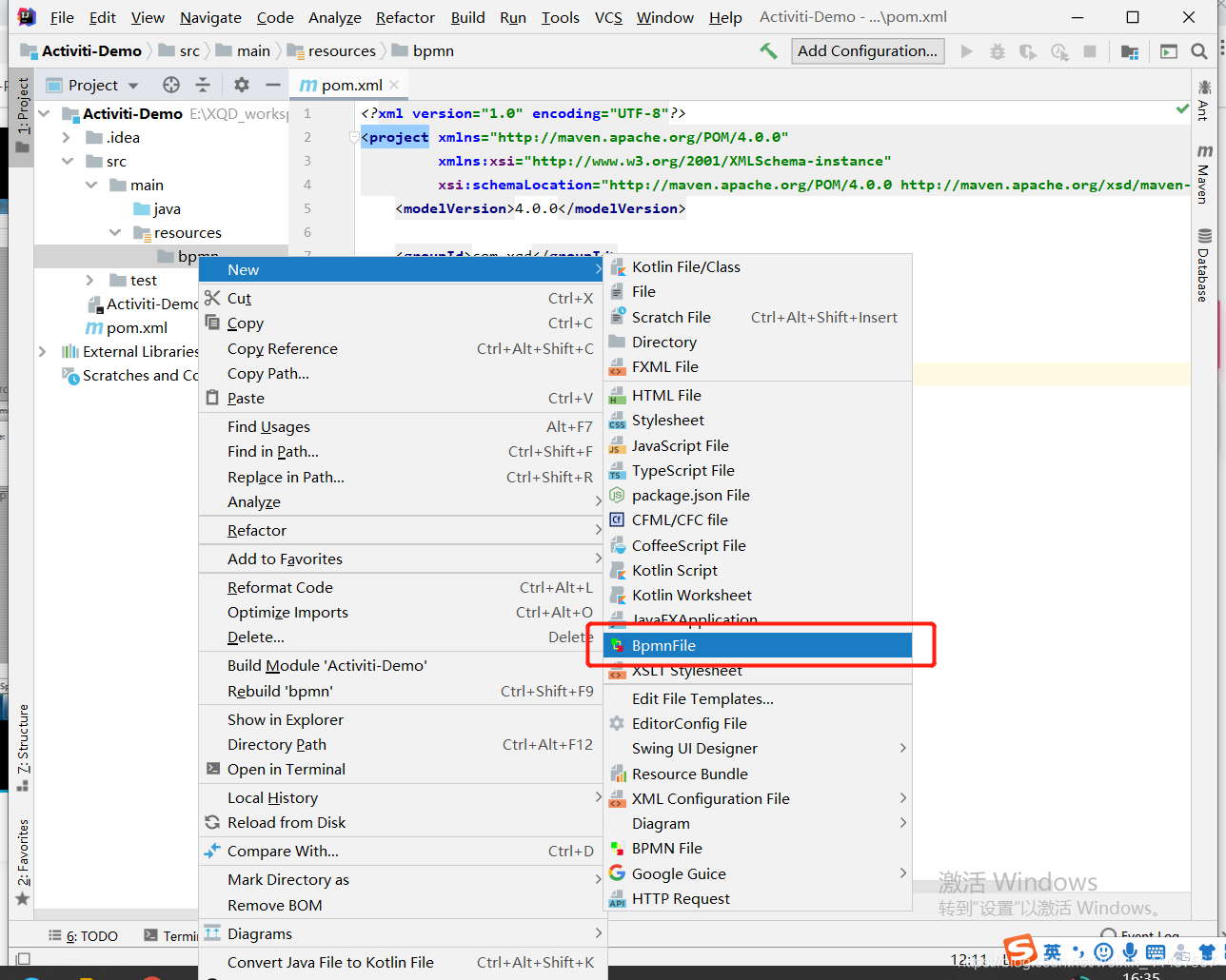1226x980 pixels.
Task: Click the locate file crosshair icon in Project panel
Action: point(171,85)
